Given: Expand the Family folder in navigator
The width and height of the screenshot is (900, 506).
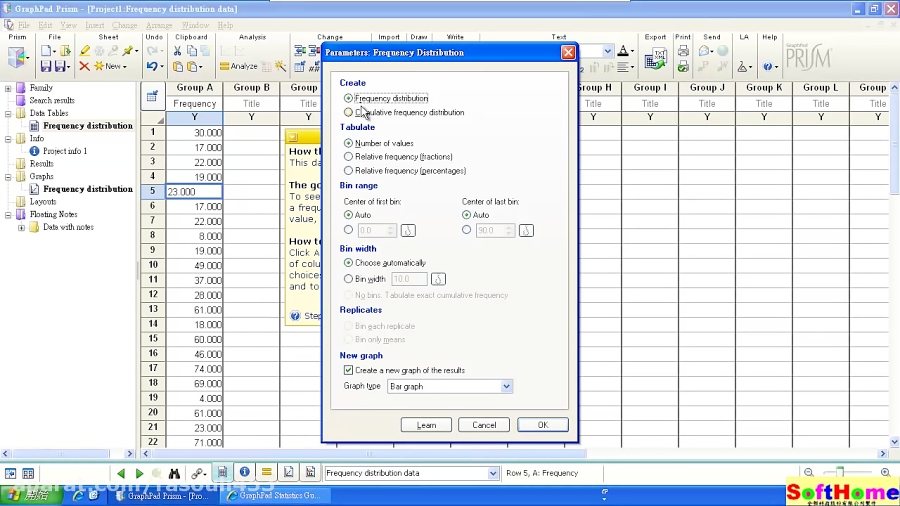Looking at the screenshot, I should (x=8, y=88).
